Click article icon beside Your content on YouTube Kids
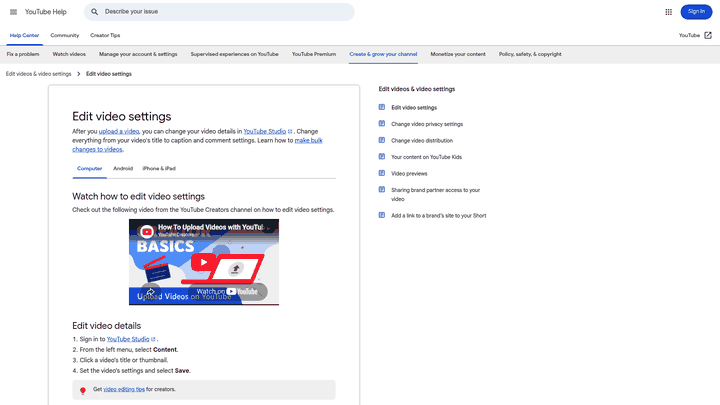This screenshot has width=720, height=405. (382, 157)
